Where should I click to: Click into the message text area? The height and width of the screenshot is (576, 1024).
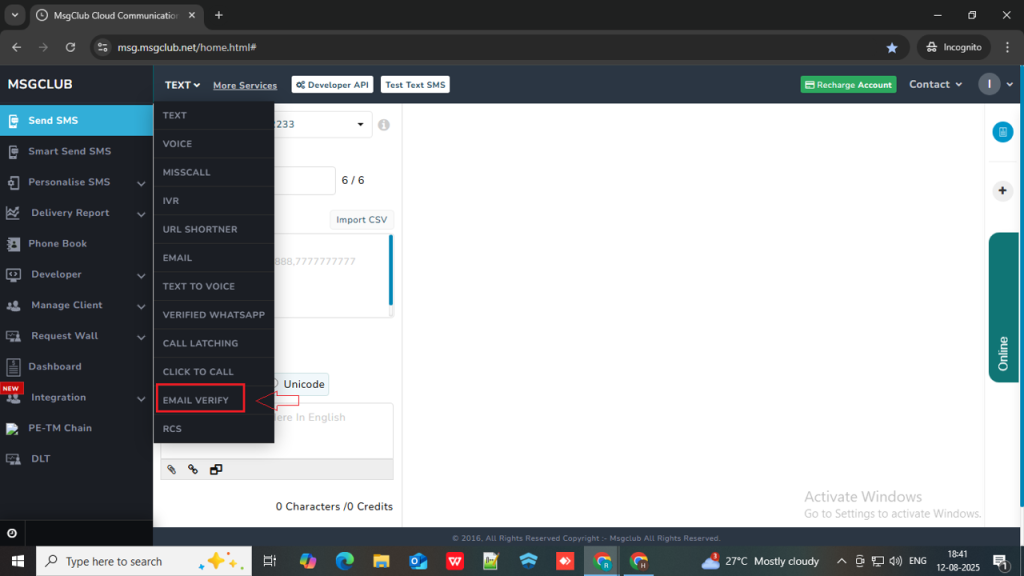(x=333, y=431)
